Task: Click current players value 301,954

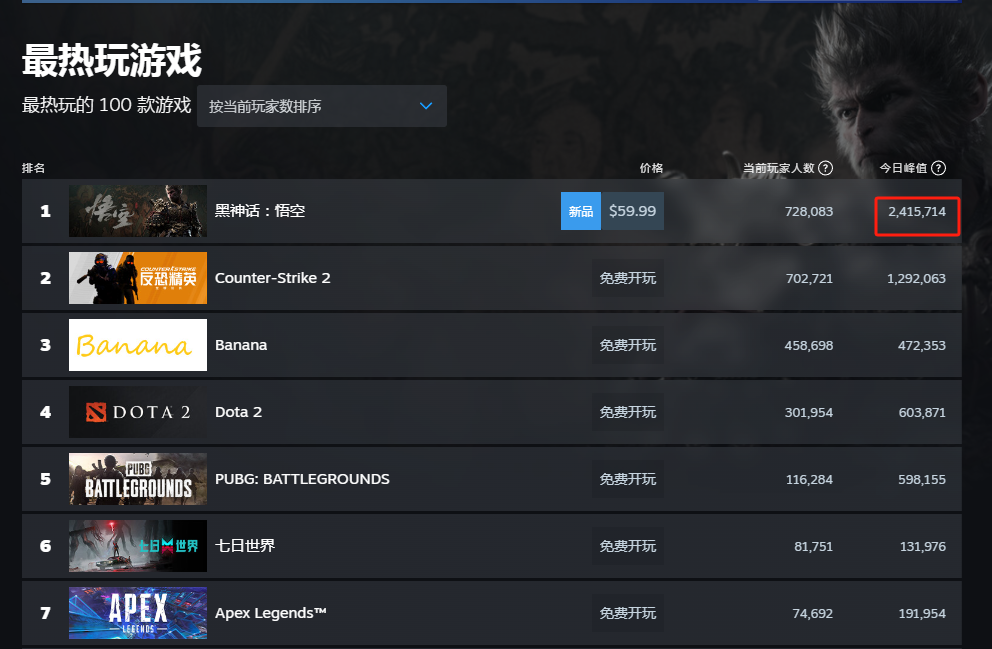Action: 809,413
